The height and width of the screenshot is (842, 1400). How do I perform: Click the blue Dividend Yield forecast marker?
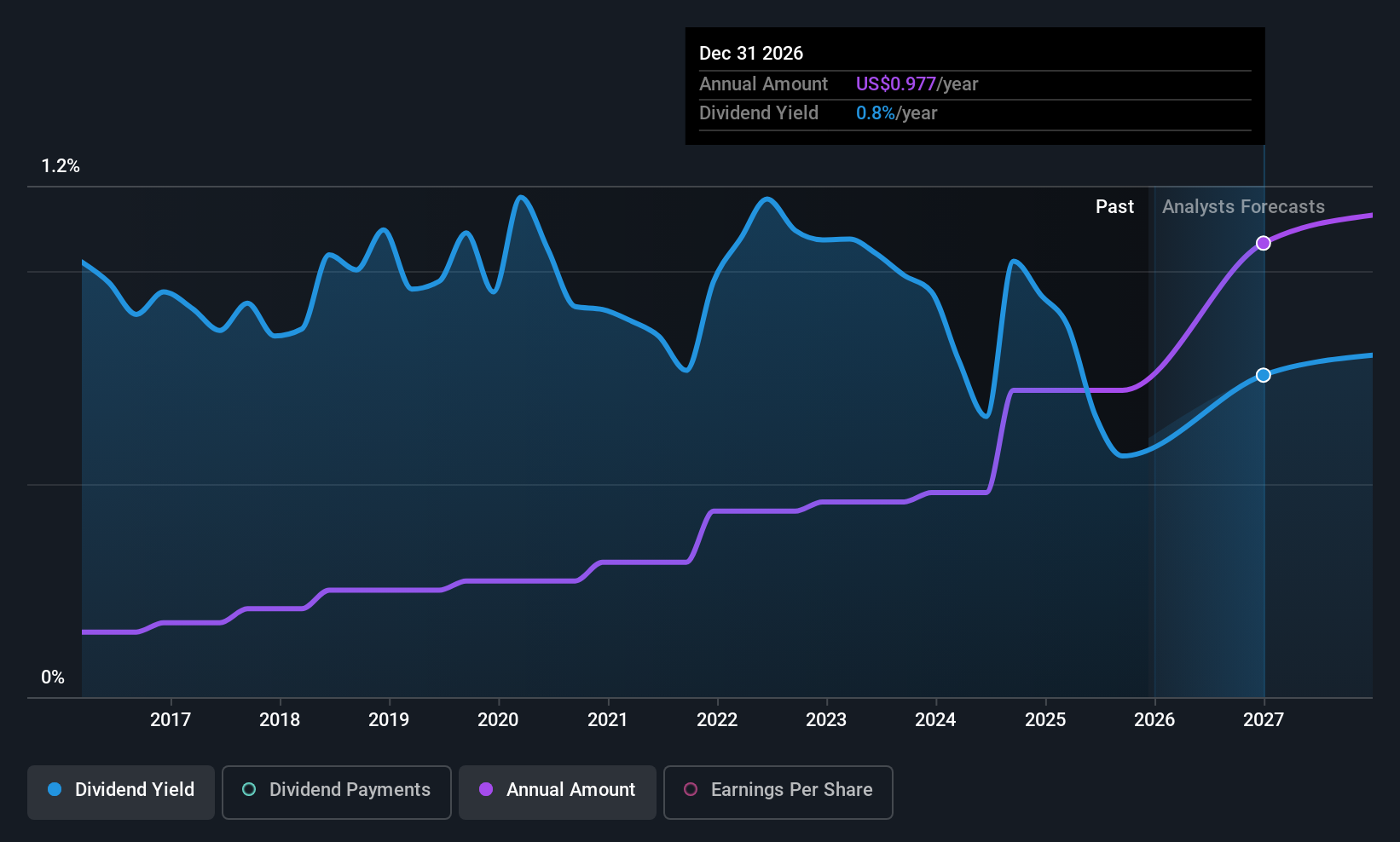(x=1264, y=375)
